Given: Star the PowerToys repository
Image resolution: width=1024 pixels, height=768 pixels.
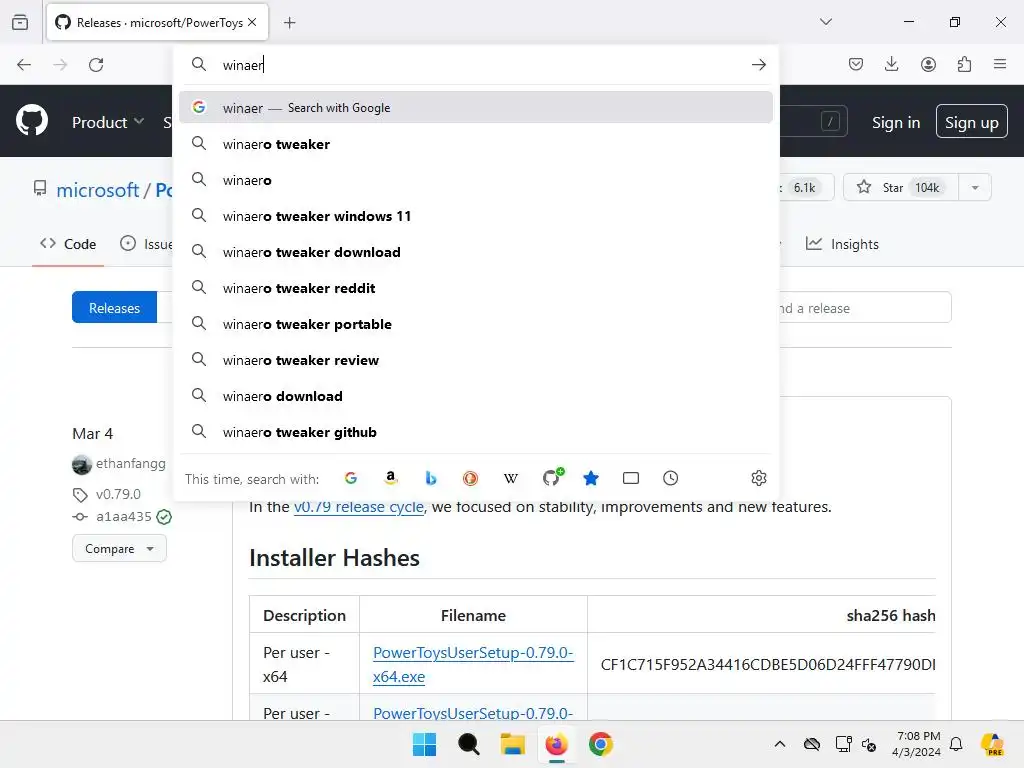Looking at the screenshot, I should (x=901, y=187).
